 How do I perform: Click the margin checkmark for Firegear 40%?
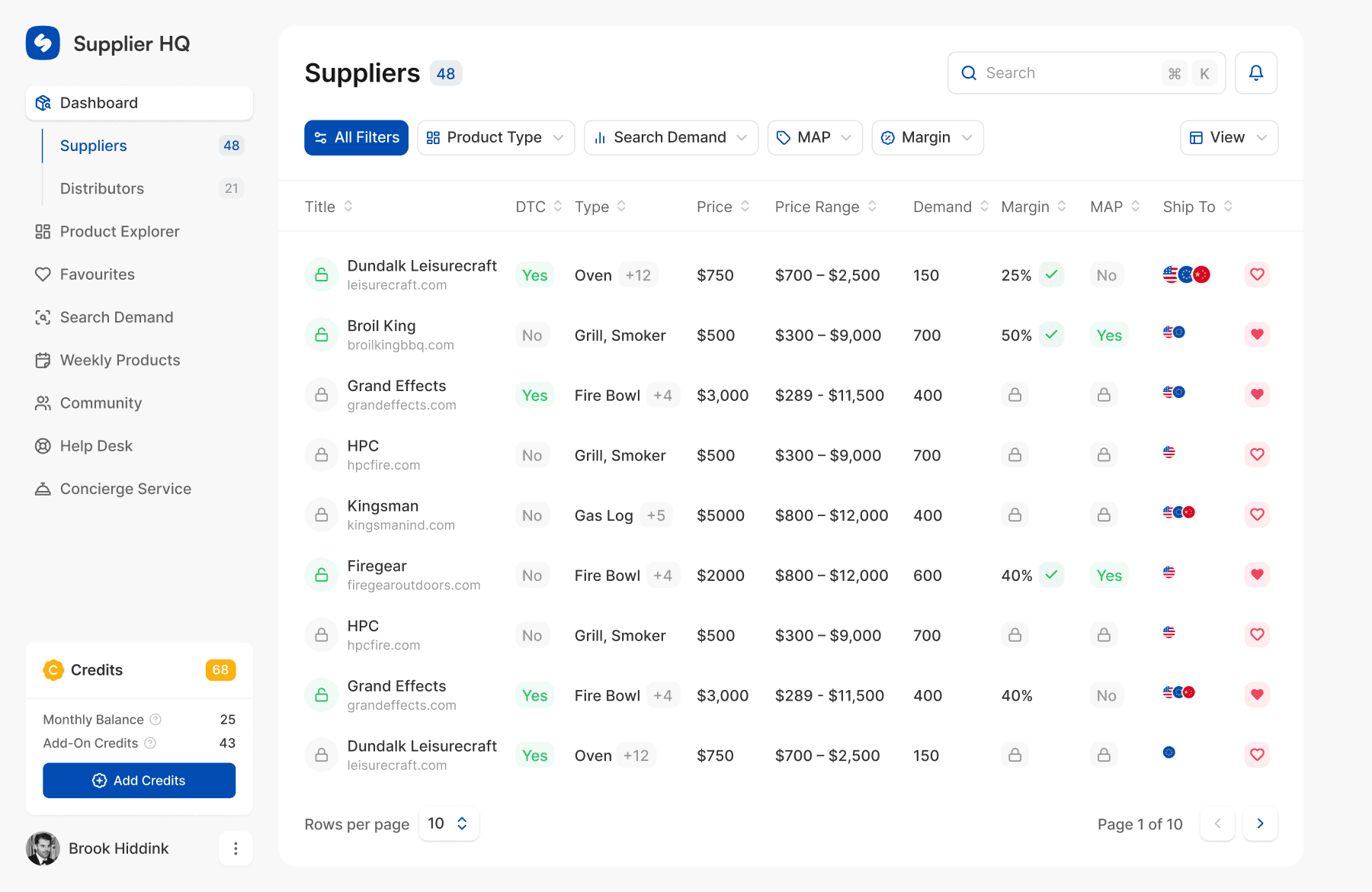pyautogui.click(x=1052, y=575)
